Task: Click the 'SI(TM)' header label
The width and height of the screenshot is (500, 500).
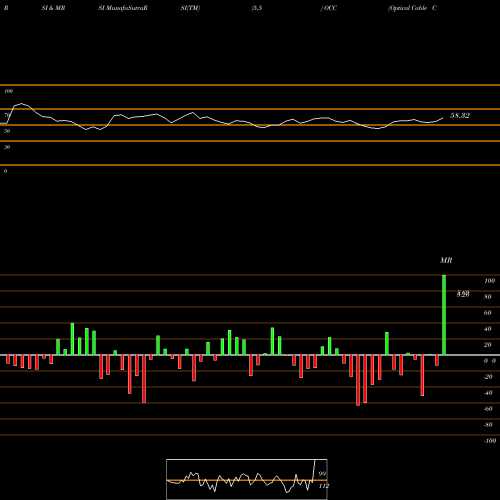Action: coord(190,8)
